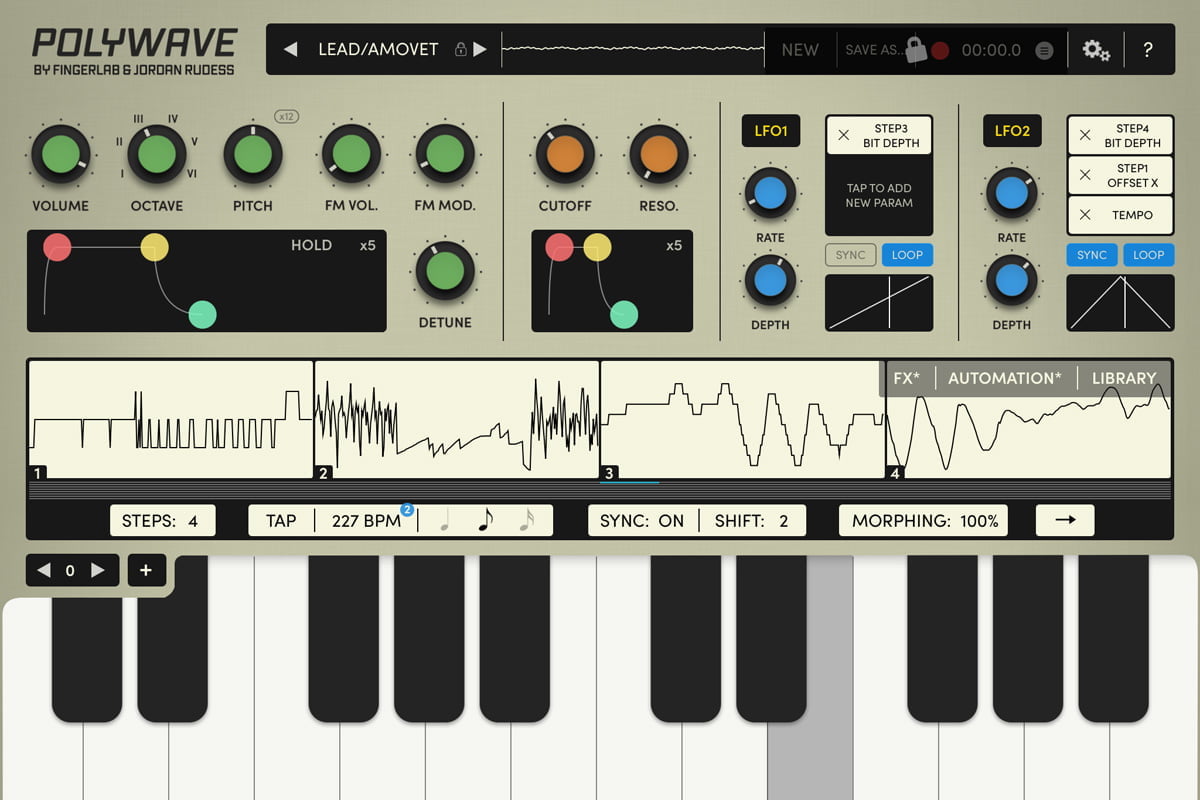Click the orange CUTOFF knob
The height and width of the screenshot is (800, 1200).
(565, 155)
